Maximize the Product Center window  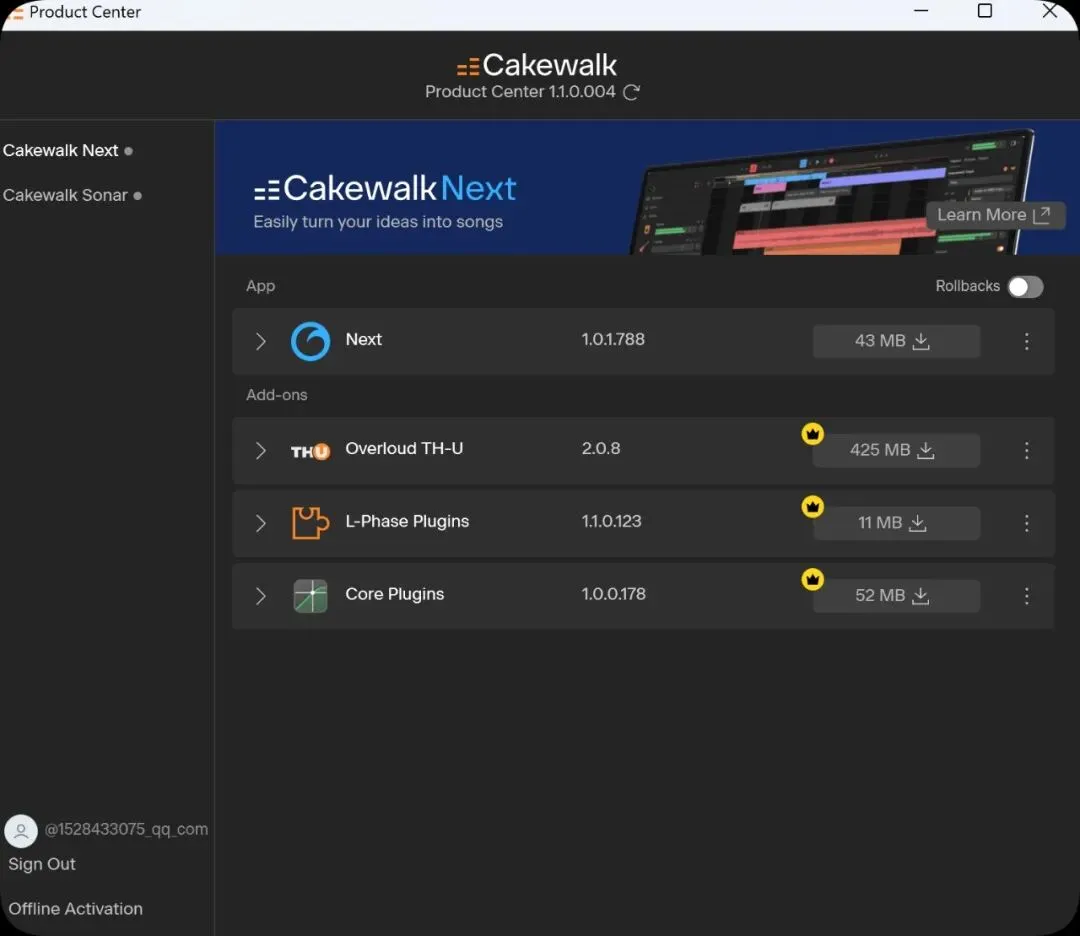985,10
